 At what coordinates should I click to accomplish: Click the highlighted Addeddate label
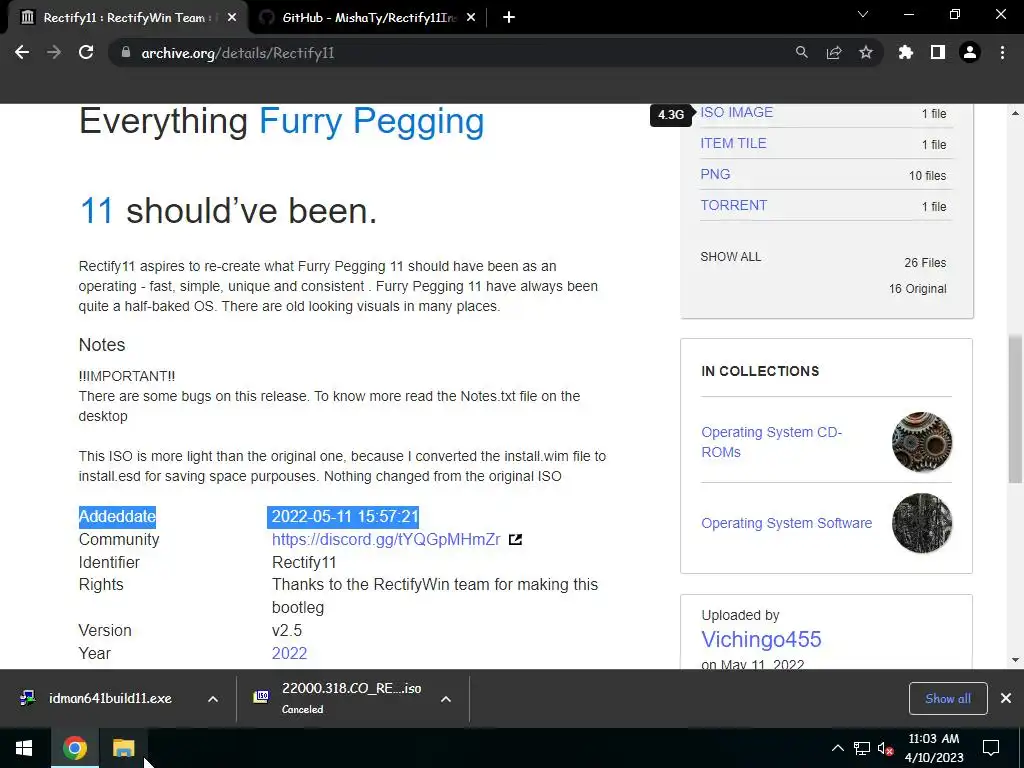pyautogui.click(x=118, y=517)
